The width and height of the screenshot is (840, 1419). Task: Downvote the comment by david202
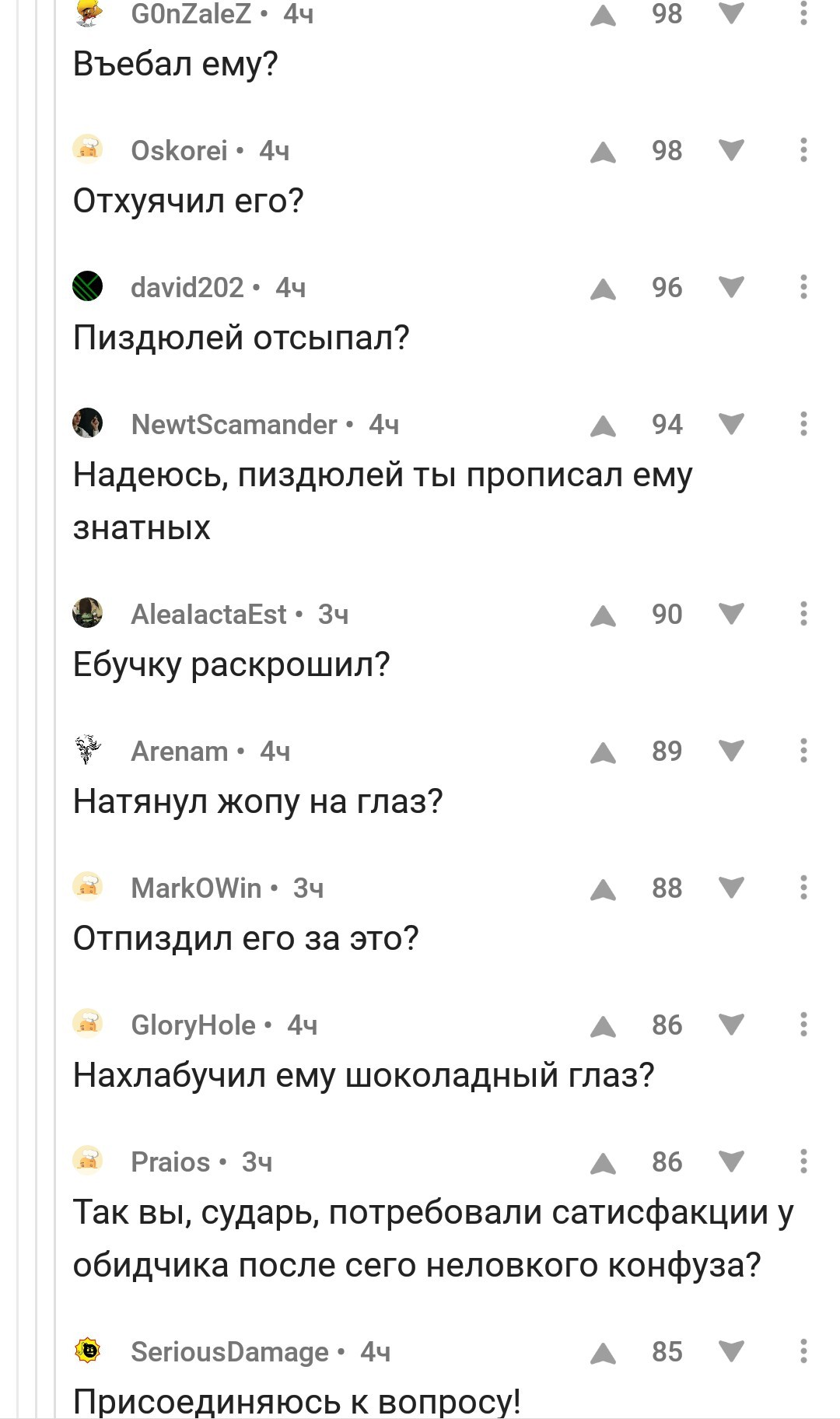(x=731, y=288)
